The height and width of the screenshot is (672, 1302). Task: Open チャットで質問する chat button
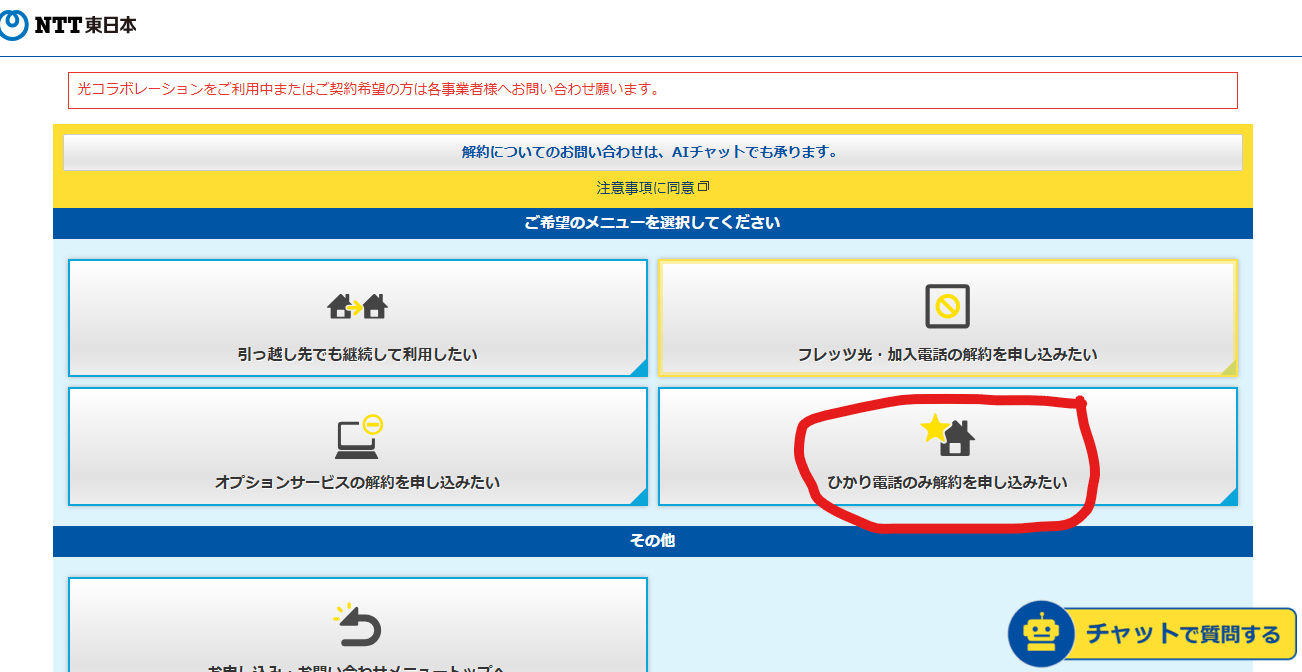[1152, 634]
